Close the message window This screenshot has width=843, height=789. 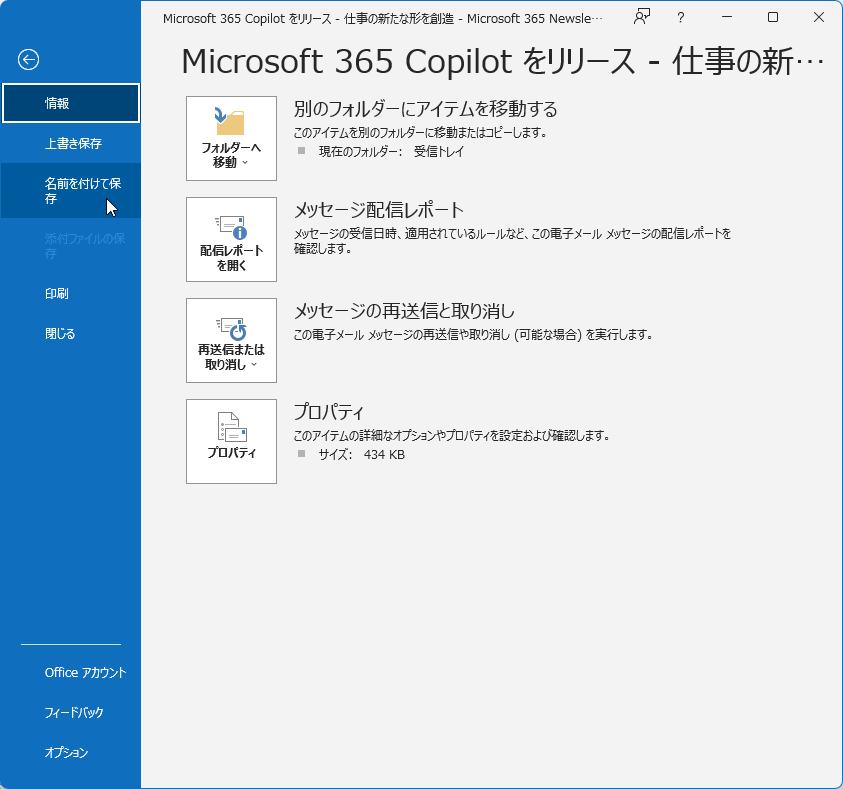(819, 17)
